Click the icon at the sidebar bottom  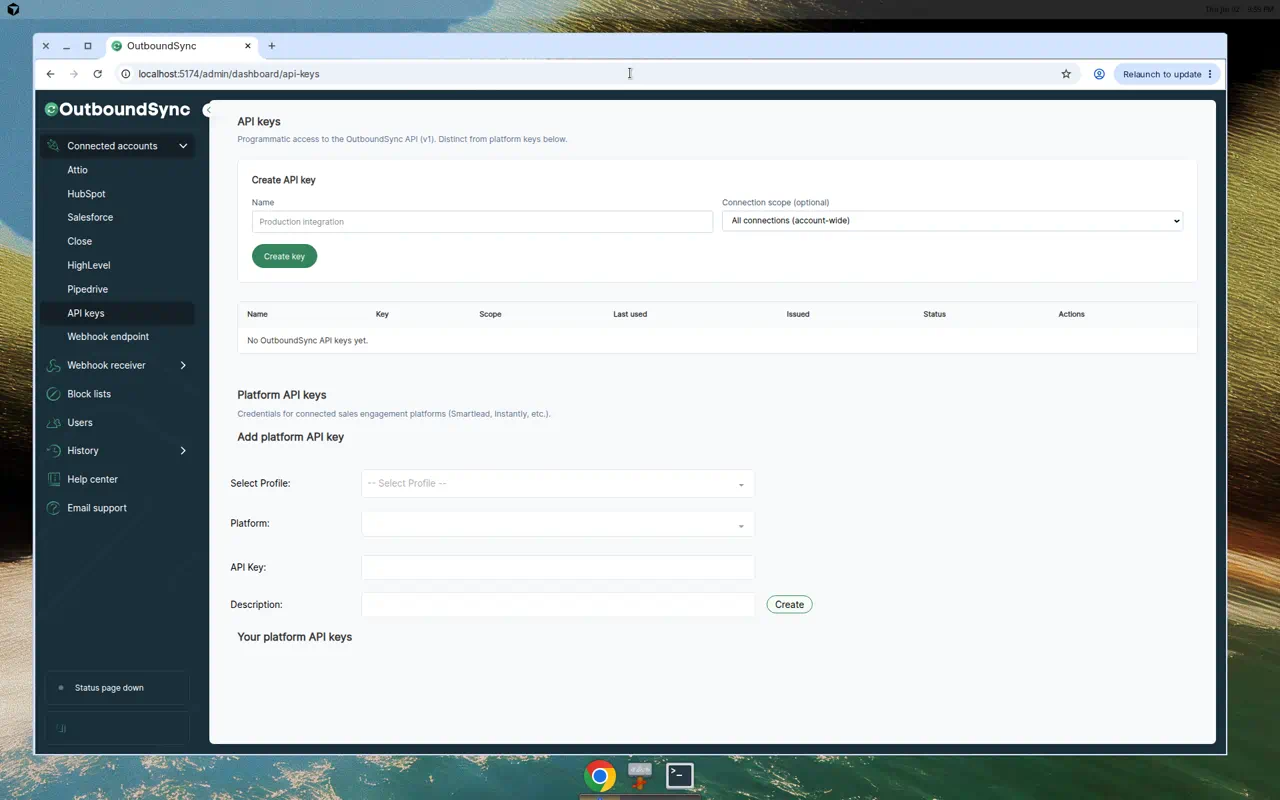point(61,728)
